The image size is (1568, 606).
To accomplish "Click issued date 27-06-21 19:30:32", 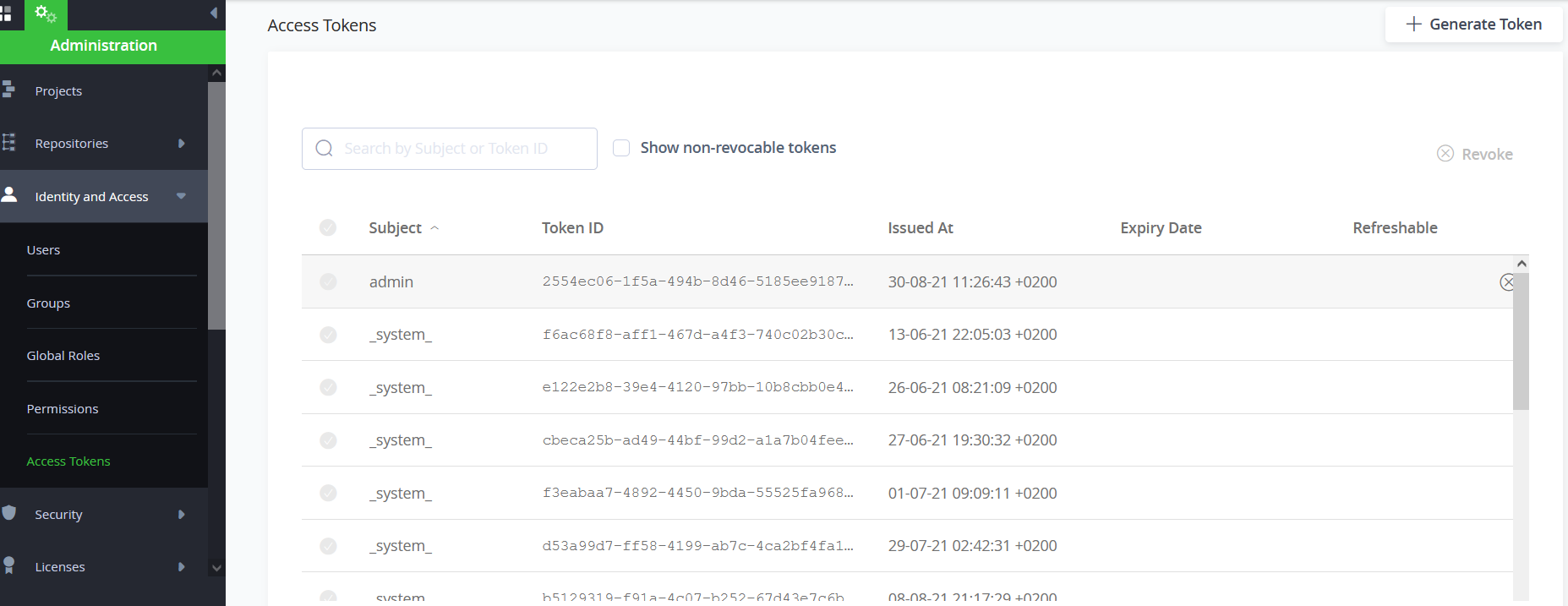I will [972, 440].
